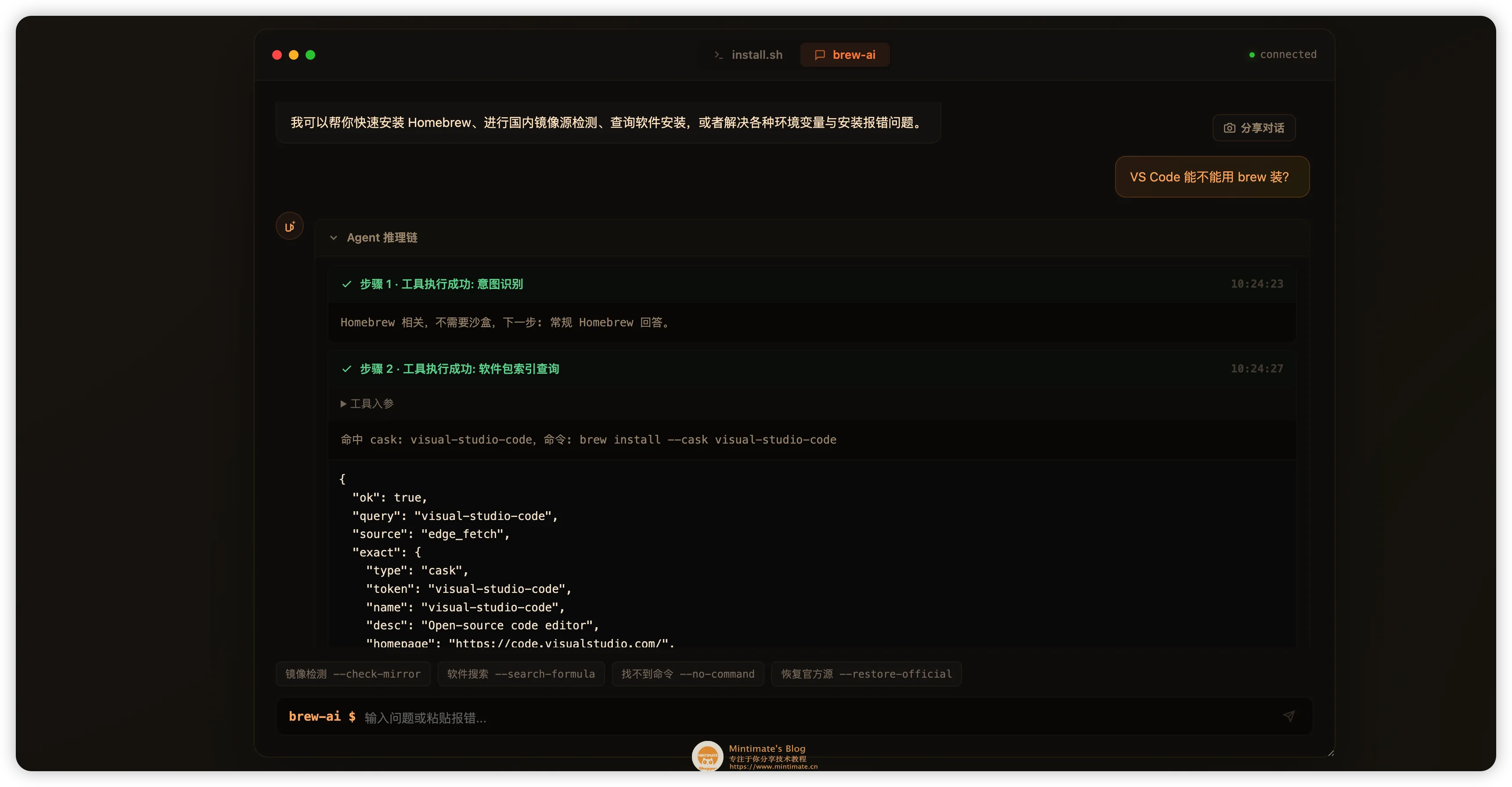Click the JSON line "query": "visual-studio-code"
Image resolution: width=1512 pixels, height=787 pixels.
click(455, 516)
